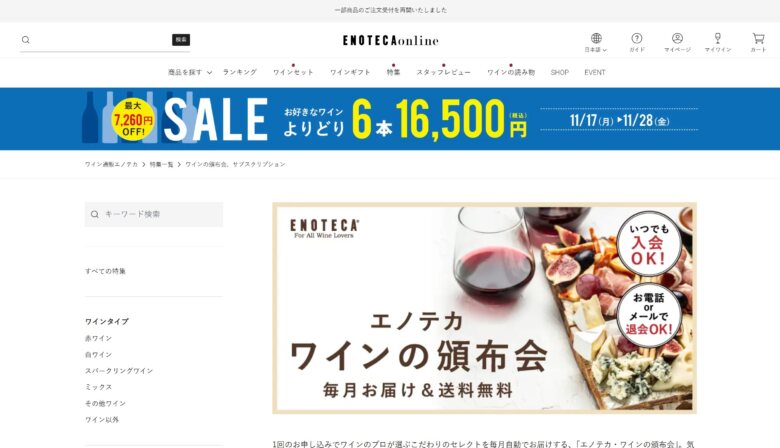Go to My Page account icon

pyautogui.click(x=677, y=38)
